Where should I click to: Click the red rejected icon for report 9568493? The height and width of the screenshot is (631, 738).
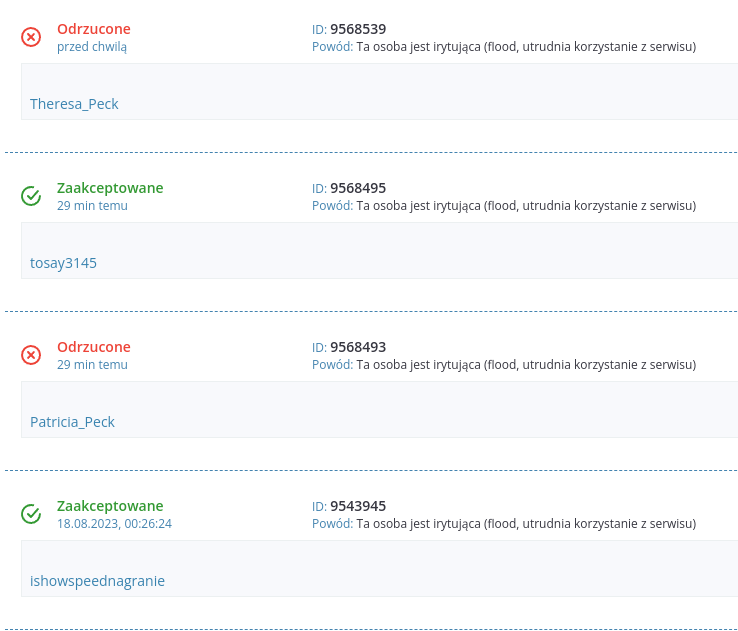coord(31,355)
